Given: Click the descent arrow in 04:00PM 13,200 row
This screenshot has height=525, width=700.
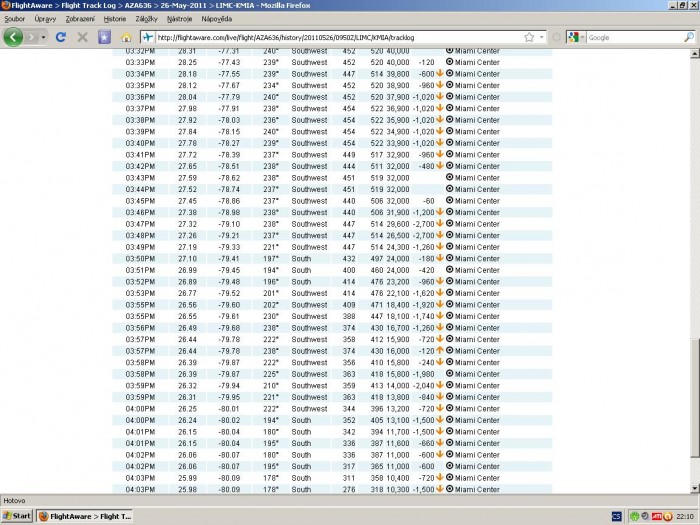Looking at the screenshot, I should (x=440, y=408).
